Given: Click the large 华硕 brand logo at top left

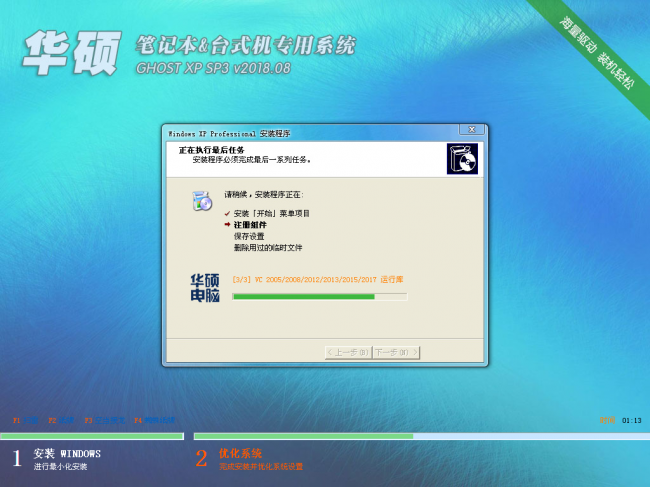Looking at the screenshot, I should click(x=72, y=53).
